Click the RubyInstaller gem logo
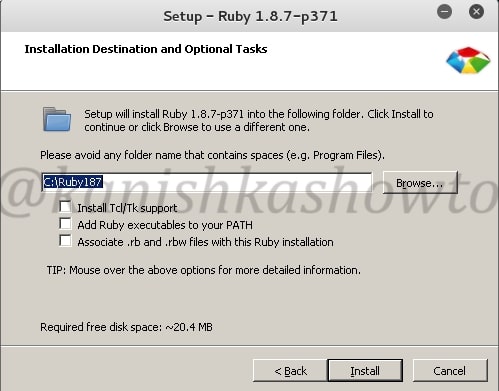This screenshot has width=499, height=391. pos(468,60)
